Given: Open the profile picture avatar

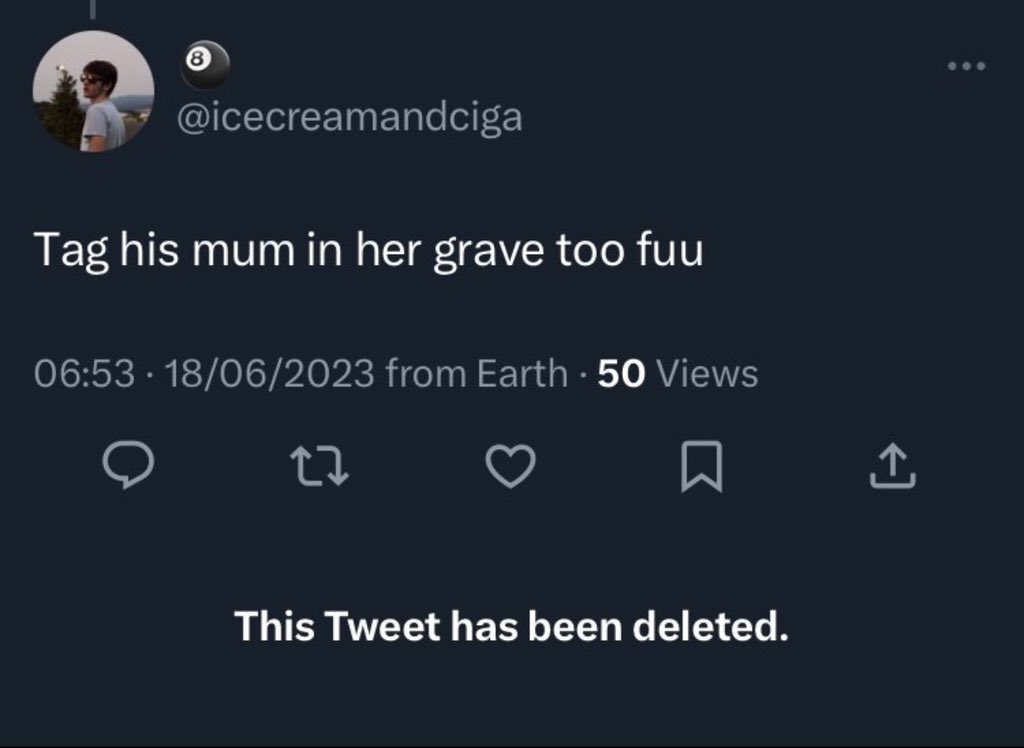Looking at the screenshot, I should 93,91.
